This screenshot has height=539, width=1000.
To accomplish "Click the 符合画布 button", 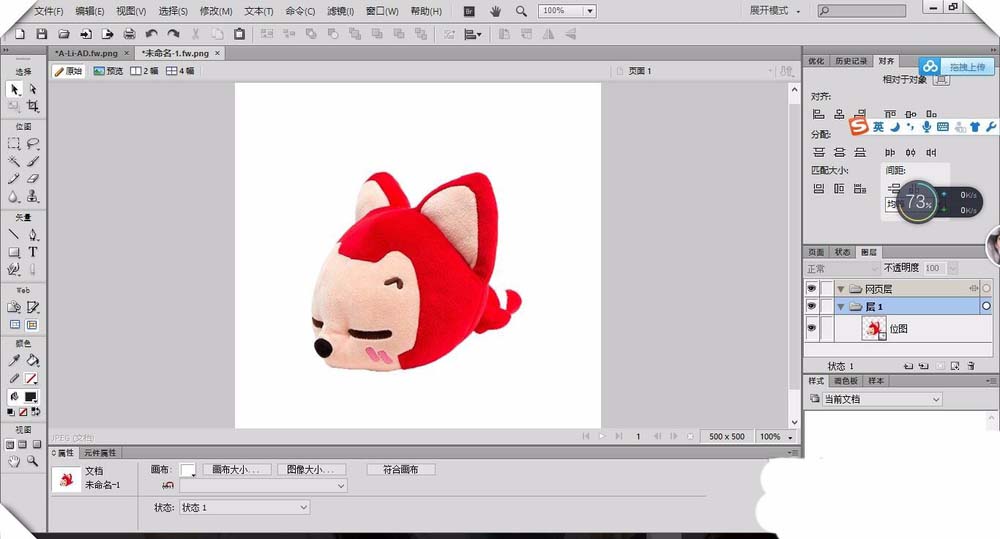I will coord(400,469).
